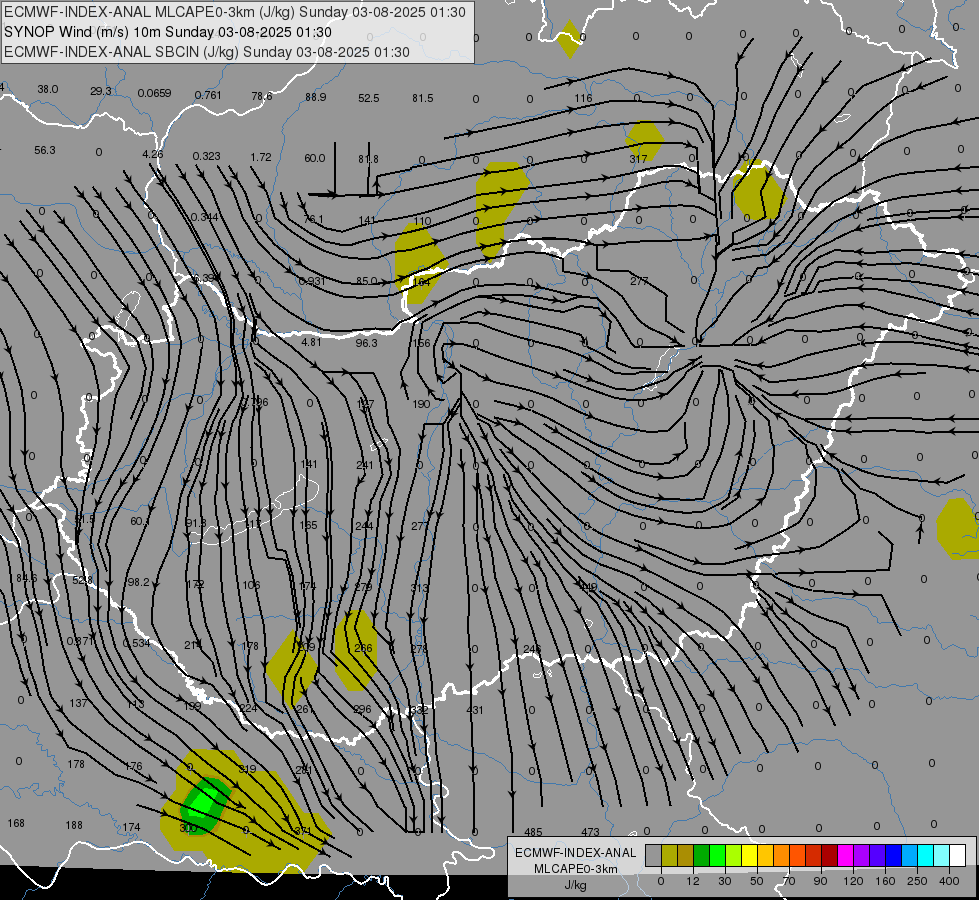Screen dimensions: 979x900
Task: Click the grid value '4.81'
Action: [x=311, y=342]
